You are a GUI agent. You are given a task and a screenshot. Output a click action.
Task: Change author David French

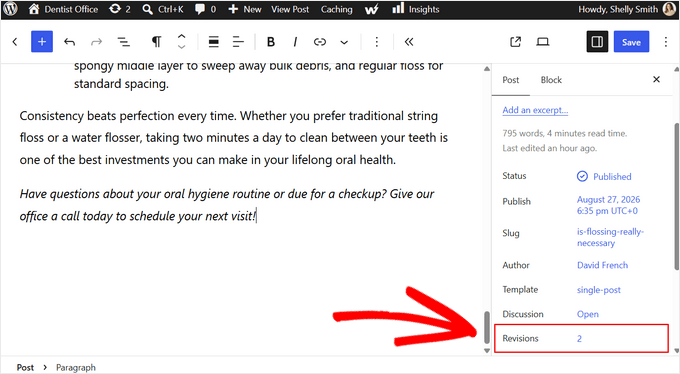pos(602,265)
